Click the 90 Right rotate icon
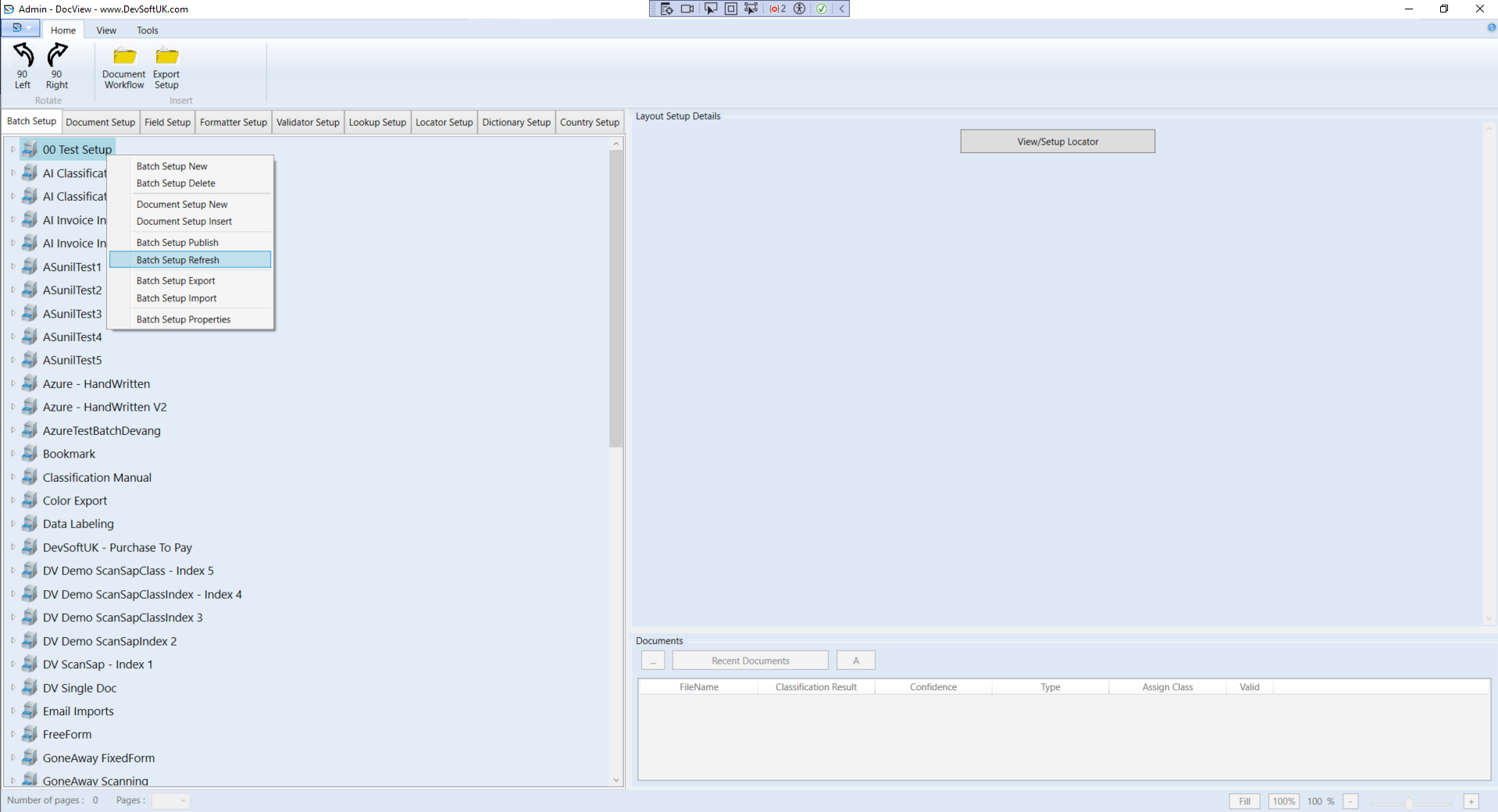1498x812 pixels. [57, 55]
